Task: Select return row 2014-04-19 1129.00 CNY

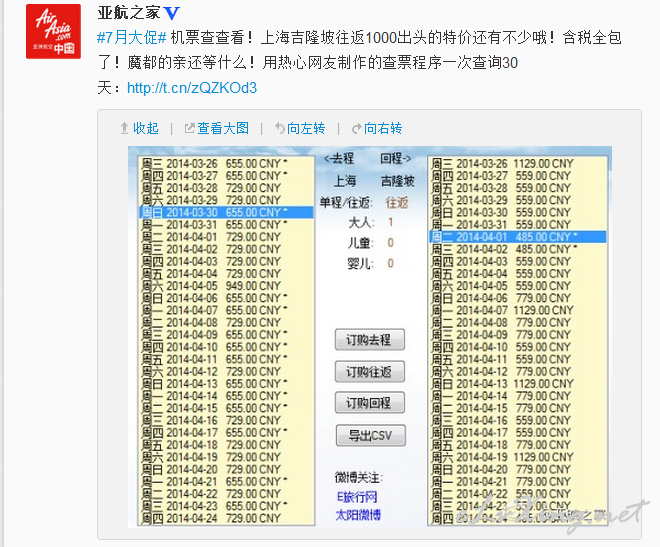Action: click(518, 457)
